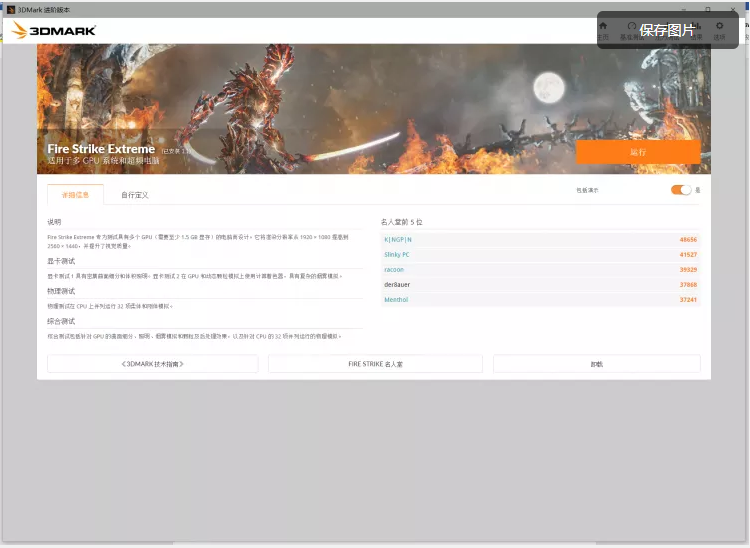The image size is (750, 548).
Task: Toggle the 包括演示 (include demo) switch
Action: [681, 190]
